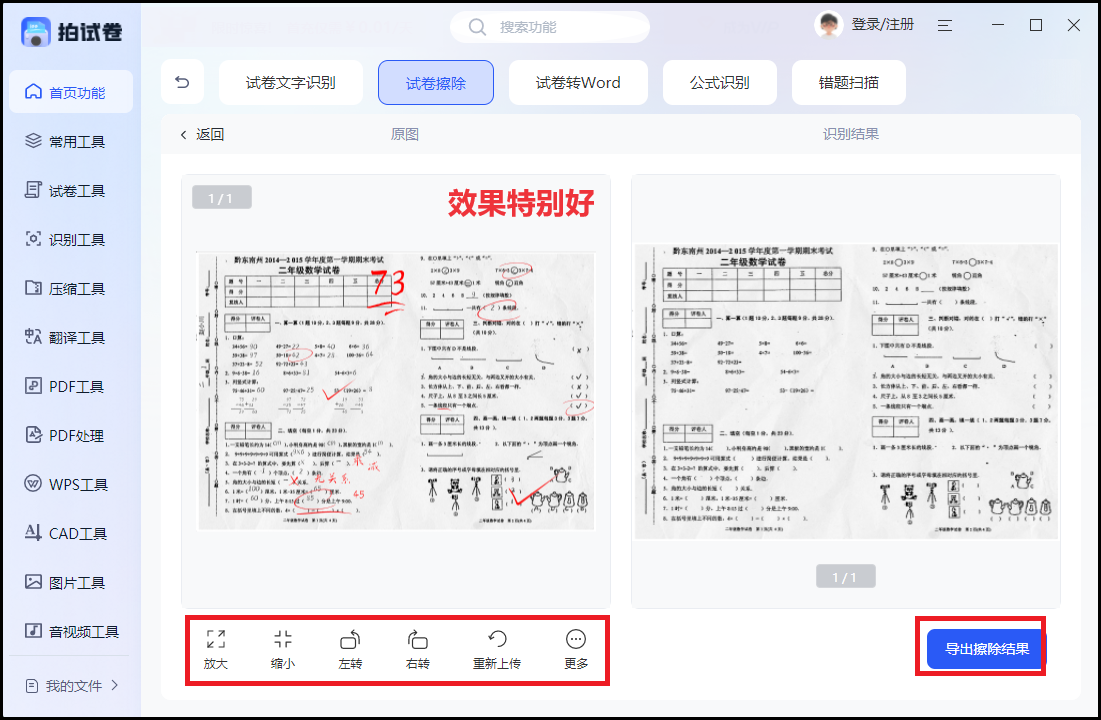Viewport: 1101px width, 720px height.
Task: Click the 搜索功能 search input field
Action: point(550,27)
